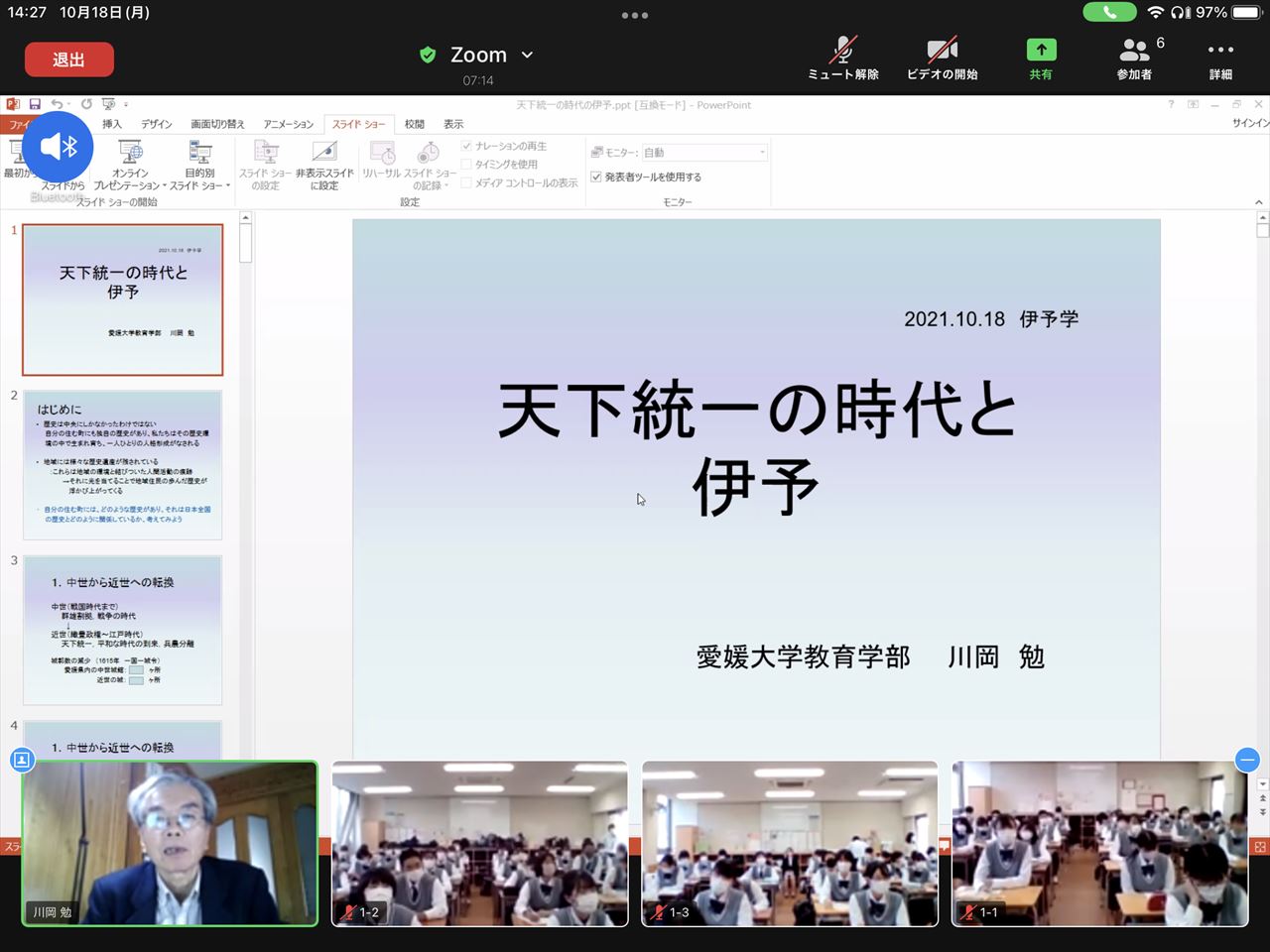Tap the red 退出 leave button

click(x=68, y=59)
